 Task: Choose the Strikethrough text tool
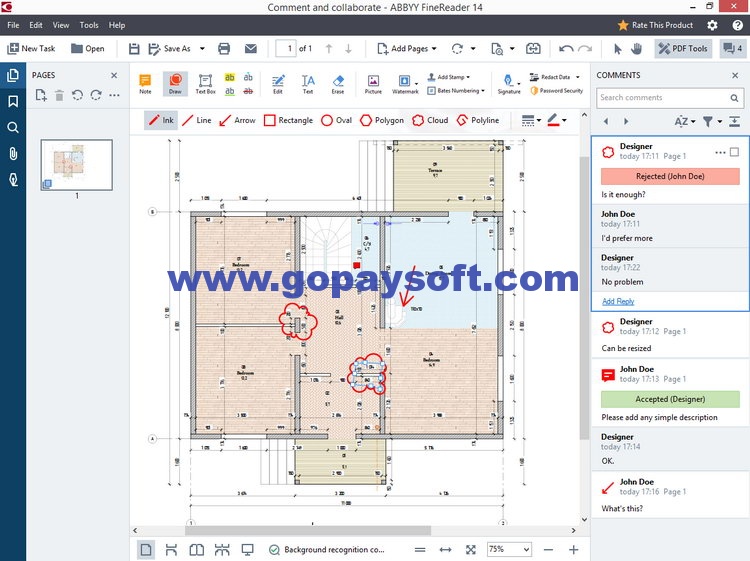(248, 91)
